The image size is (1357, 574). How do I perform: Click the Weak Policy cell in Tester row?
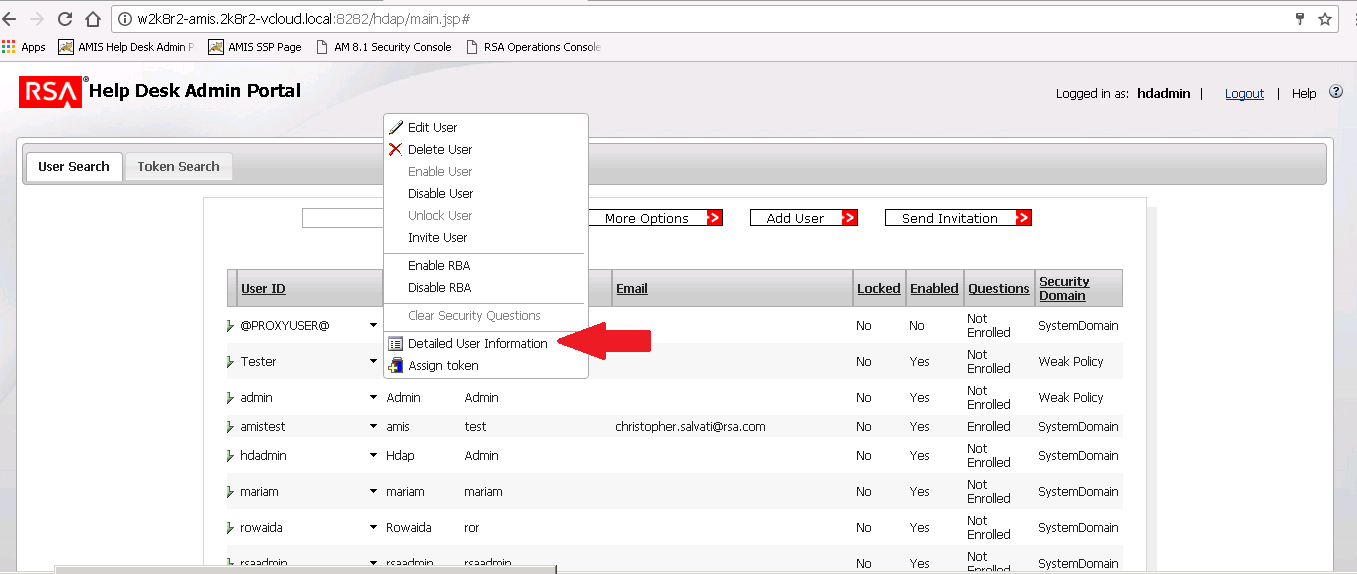pyautogui.click(x=1071, y=361)
